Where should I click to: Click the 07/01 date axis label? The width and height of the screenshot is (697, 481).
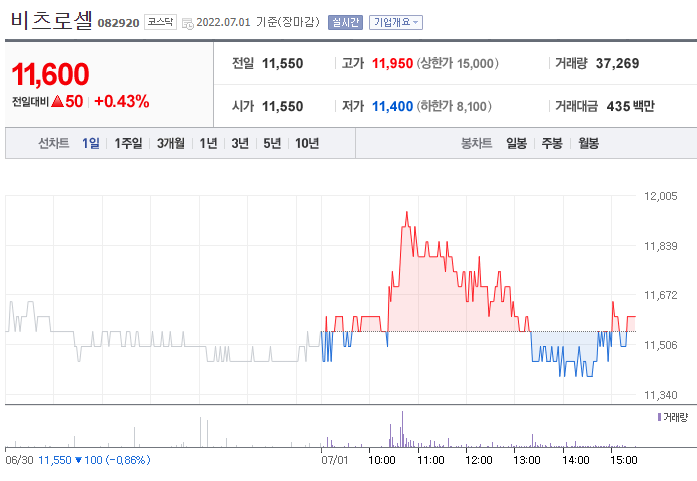click(x=335, y=460)
